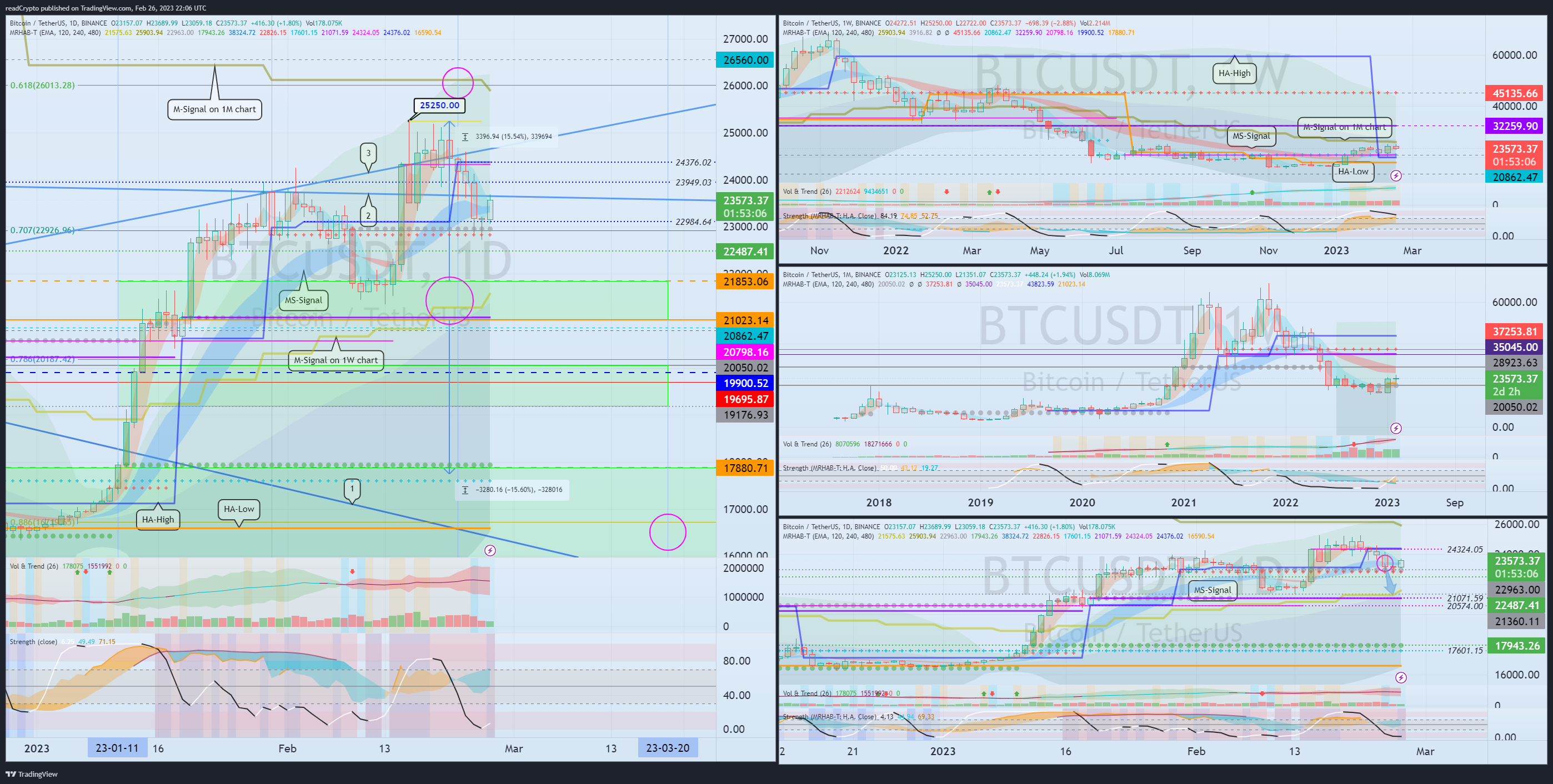The width and height of the screenshot is (1553, 784).
Task: Open the TradingView logo at bottom left
Action: point(32,774)
